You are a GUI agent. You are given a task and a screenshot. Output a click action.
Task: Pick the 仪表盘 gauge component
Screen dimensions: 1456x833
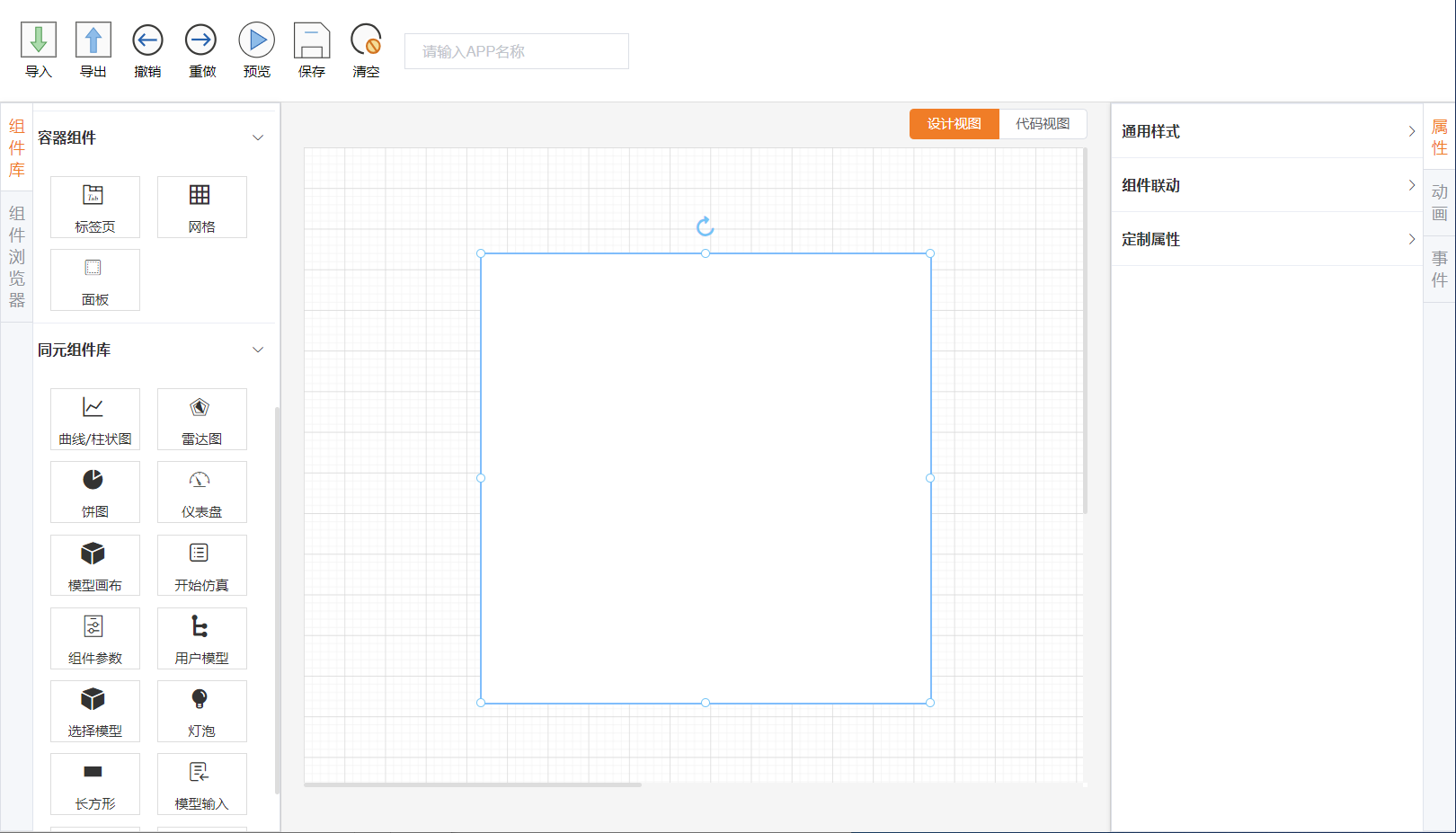pyautogui.click(x=202, y=492)
